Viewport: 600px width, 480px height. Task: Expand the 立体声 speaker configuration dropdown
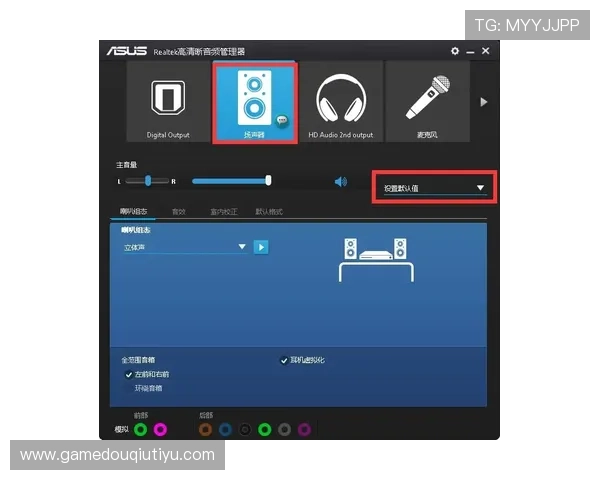coord(184,247)
